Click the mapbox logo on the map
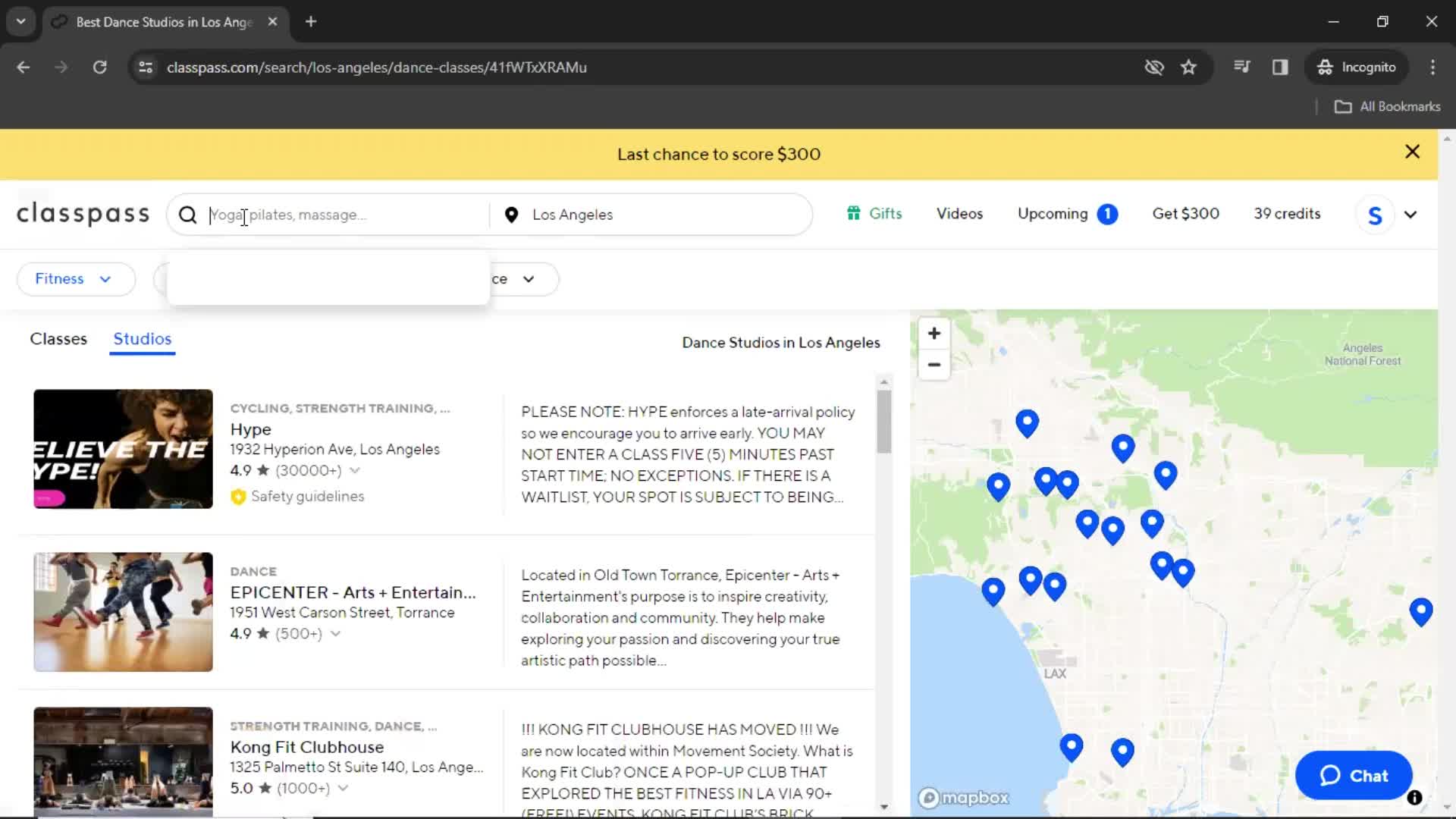The width and height of the screenshot is (1456, 819). (x=964, y=798)
